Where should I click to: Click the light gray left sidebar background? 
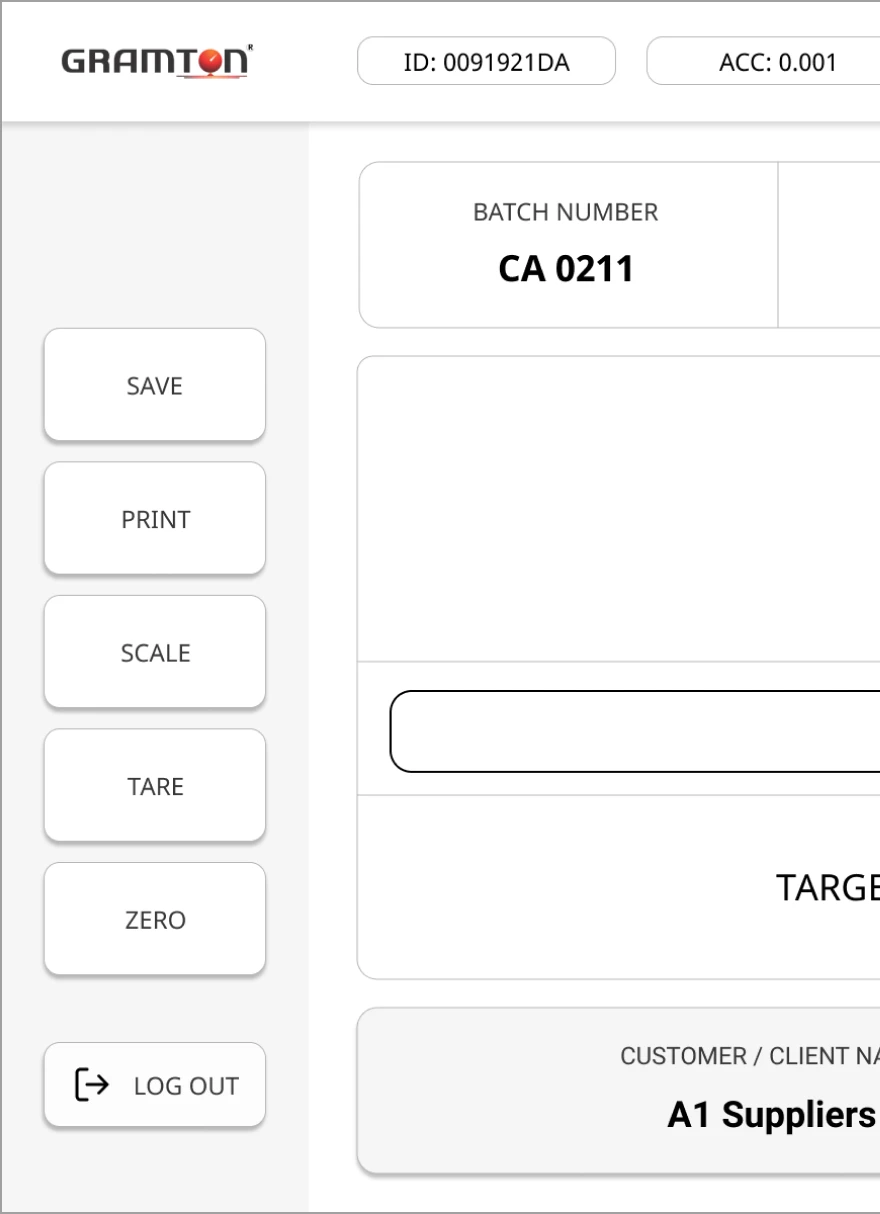[x=155, y=230]
